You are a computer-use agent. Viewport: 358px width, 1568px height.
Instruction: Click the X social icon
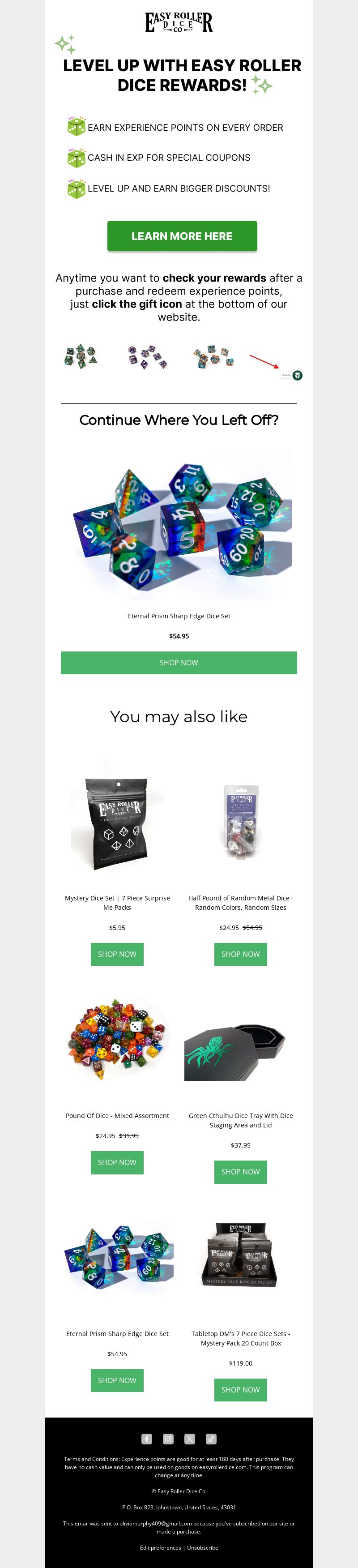190,1439
